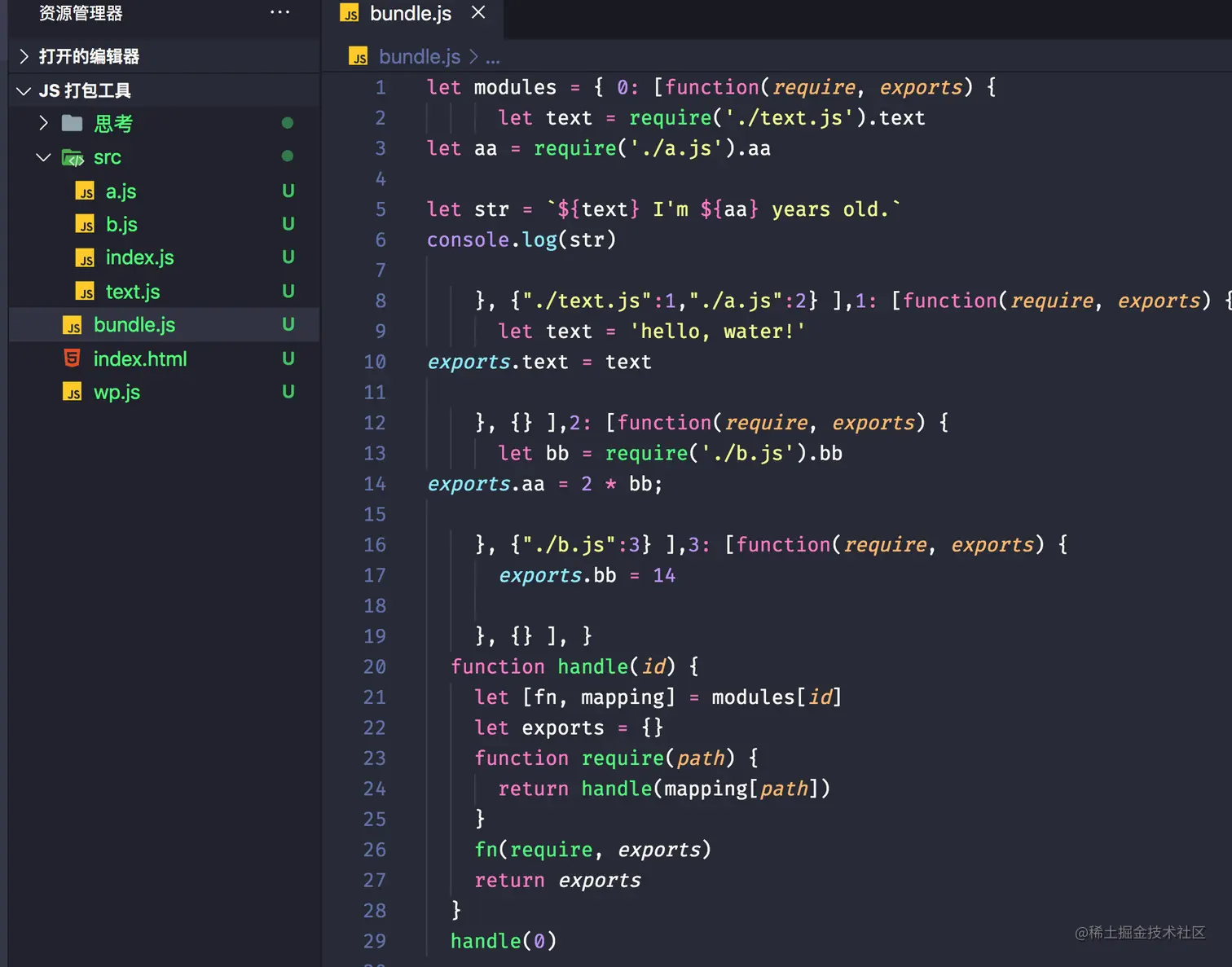
Task: Click the green status dot beside 思考
Action: click(287, 123)
